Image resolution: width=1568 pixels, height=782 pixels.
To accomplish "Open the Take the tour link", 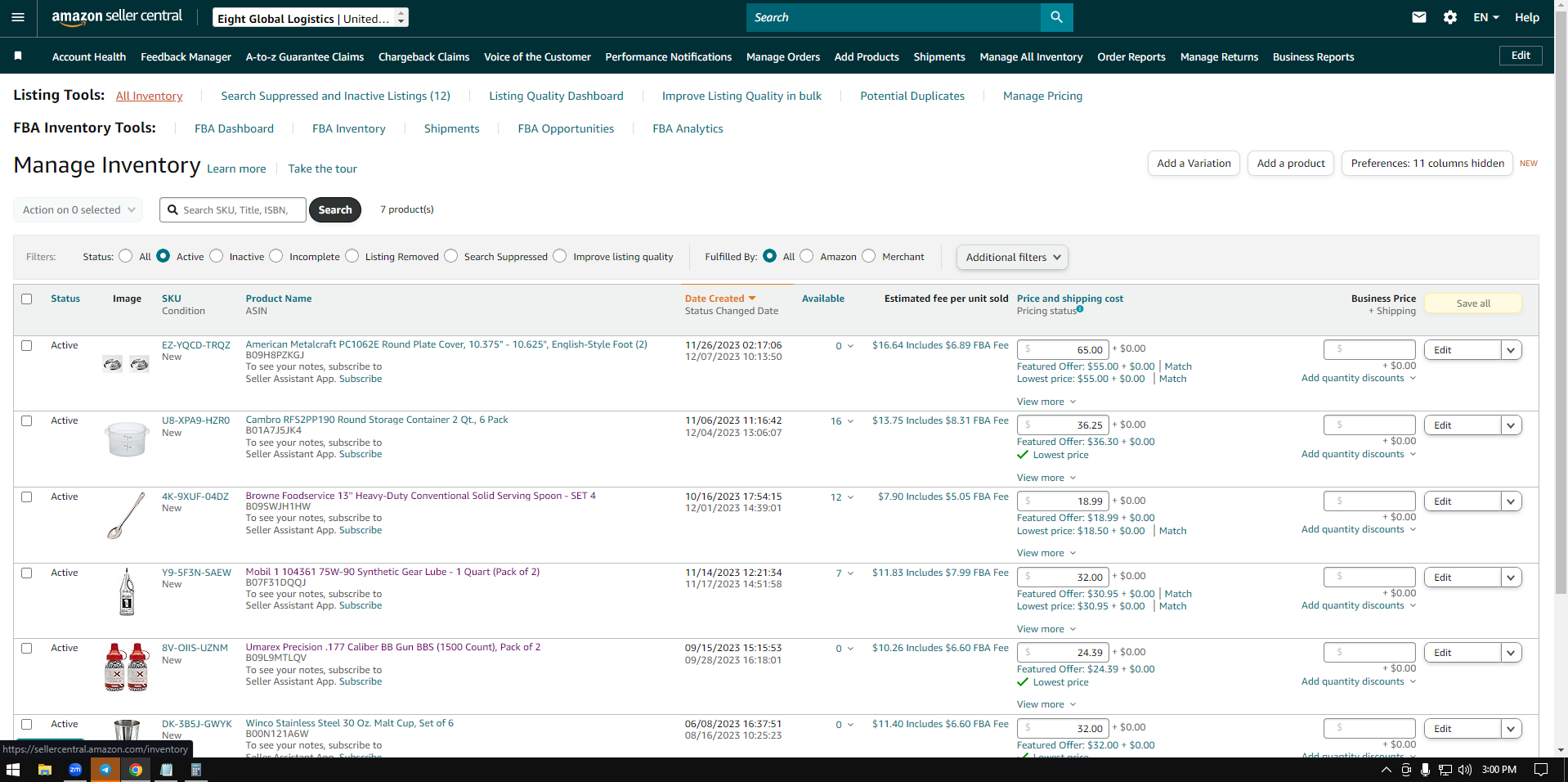I will (x=322, y=169).
